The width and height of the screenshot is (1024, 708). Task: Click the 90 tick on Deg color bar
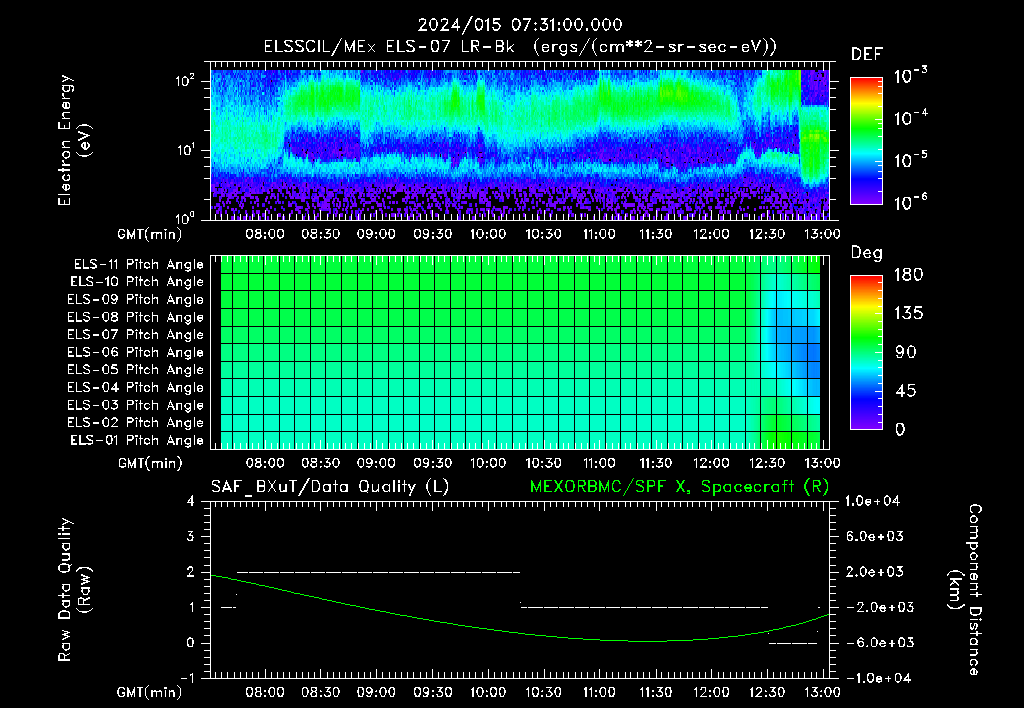tap(906, 353)
